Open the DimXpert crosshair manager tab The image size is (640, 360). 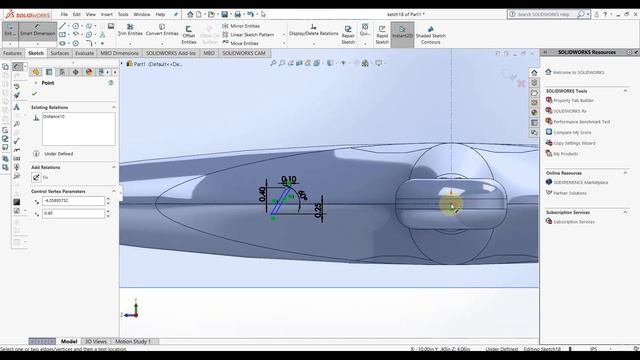coord(76,72)
